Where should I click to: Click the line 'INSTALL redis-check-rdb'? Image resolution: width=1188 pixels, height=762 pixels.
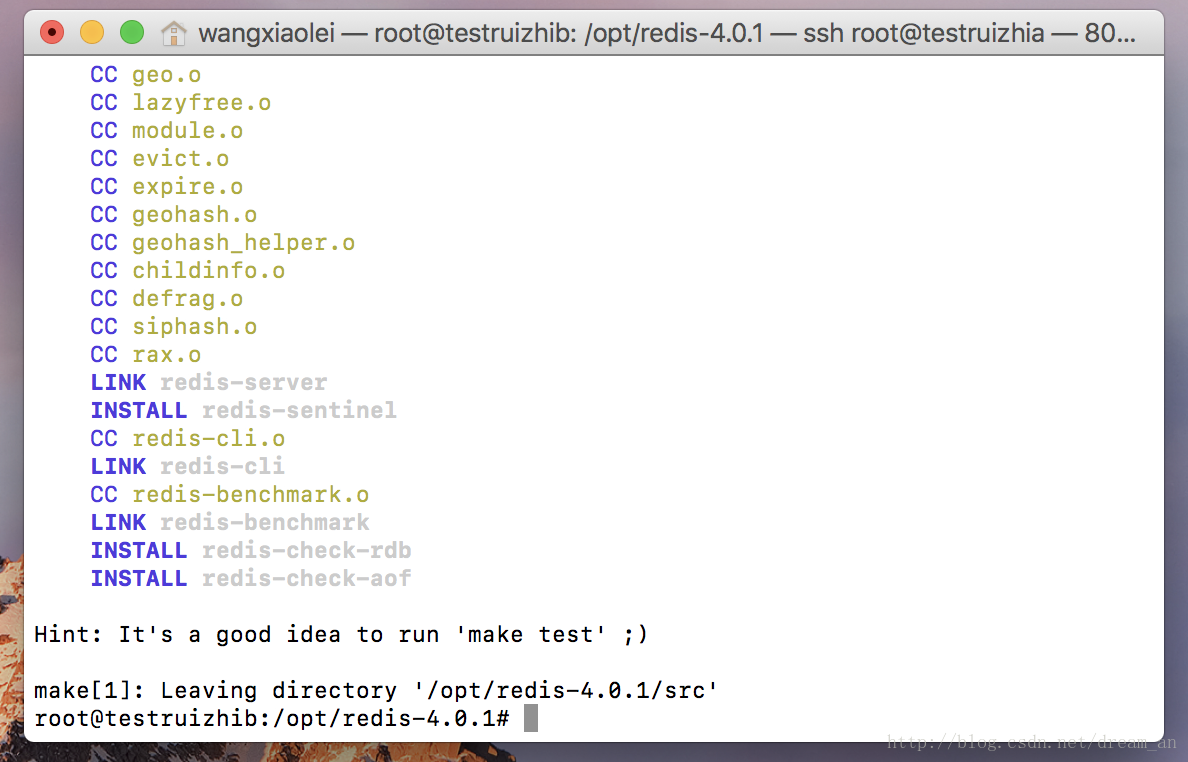[251, 551]
